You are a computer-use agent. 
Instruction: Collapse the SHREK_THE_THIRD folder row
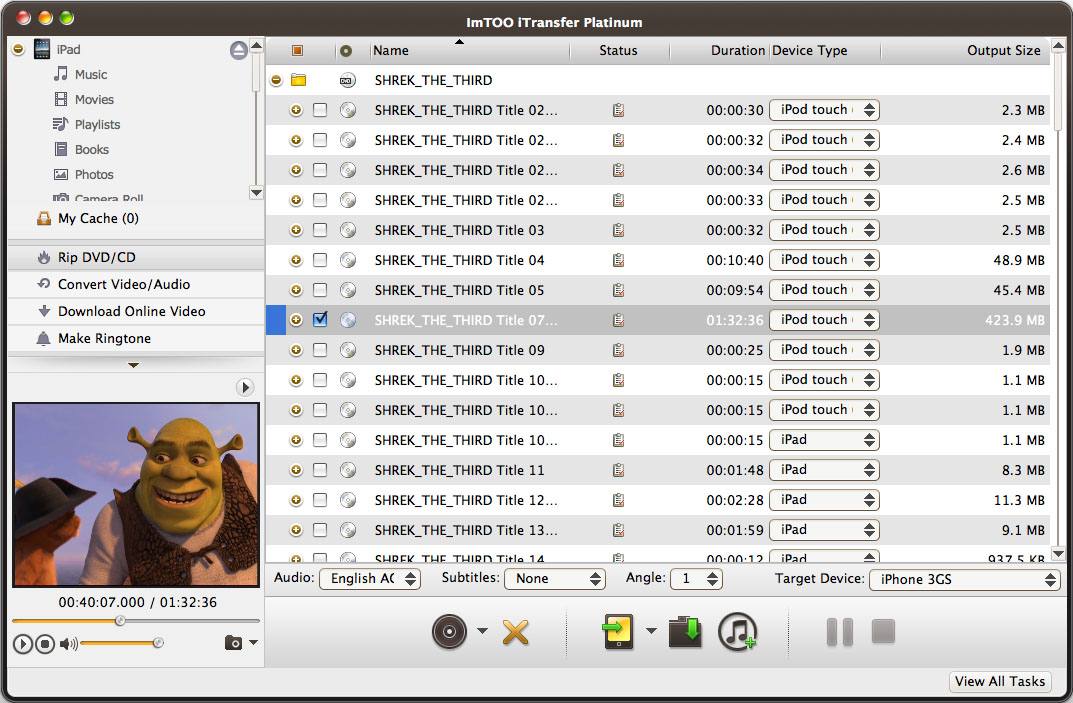click(x=276, y=80)
